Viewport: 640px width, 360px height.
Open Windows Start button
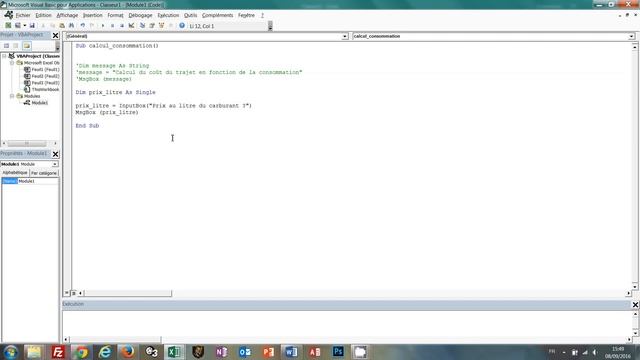coord(11,352)
